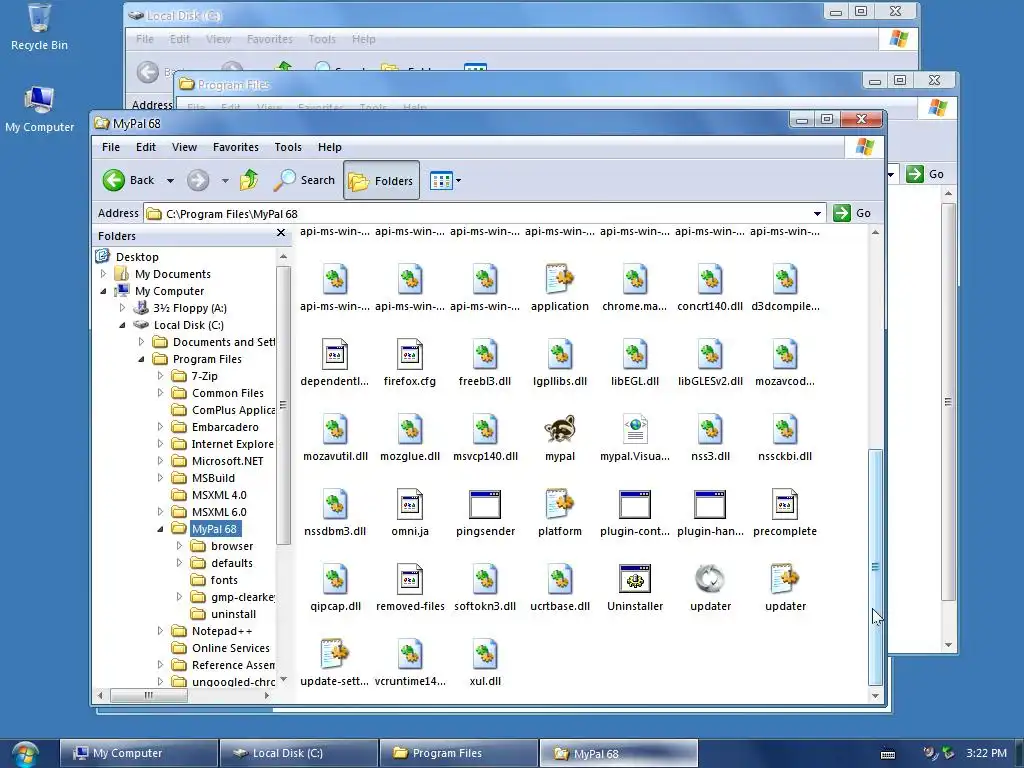The height and width of the screenshot is (768, 1024).
Task: Toggle the Folders pane button
Action: (381, 180)
